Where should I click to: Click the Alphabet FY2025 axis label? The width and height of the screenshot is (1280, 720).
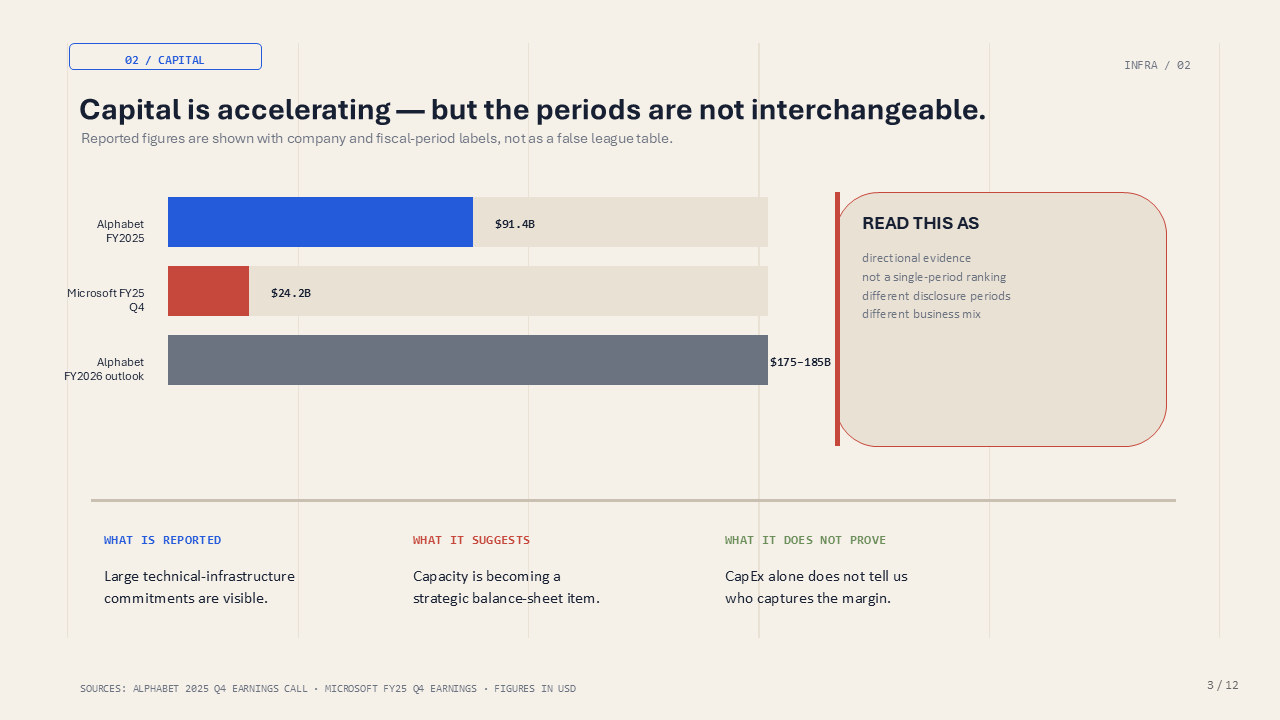pyautogui.click(x=120, y=231)
